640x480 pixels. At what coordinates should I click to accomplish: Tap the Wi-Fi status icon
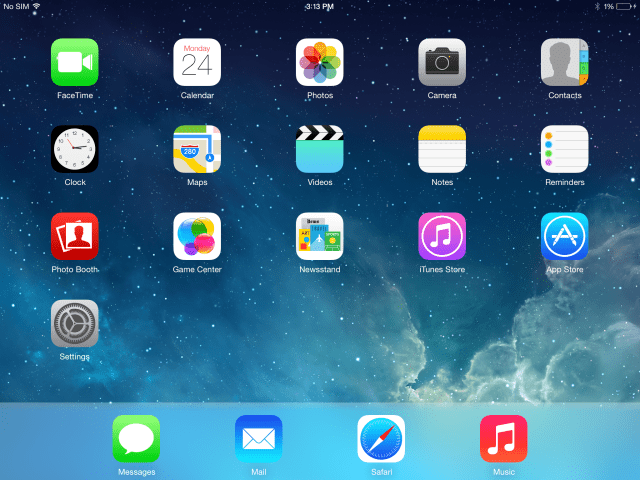point(36,6)
